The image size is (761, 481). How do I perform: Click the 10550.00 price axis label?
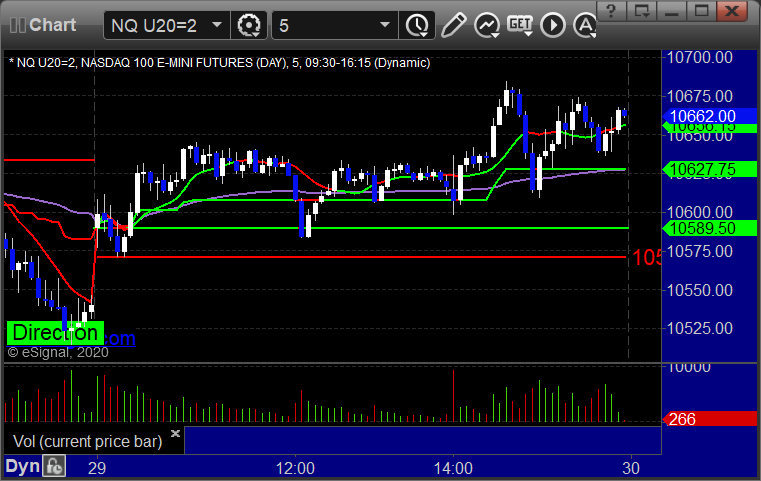700,290
